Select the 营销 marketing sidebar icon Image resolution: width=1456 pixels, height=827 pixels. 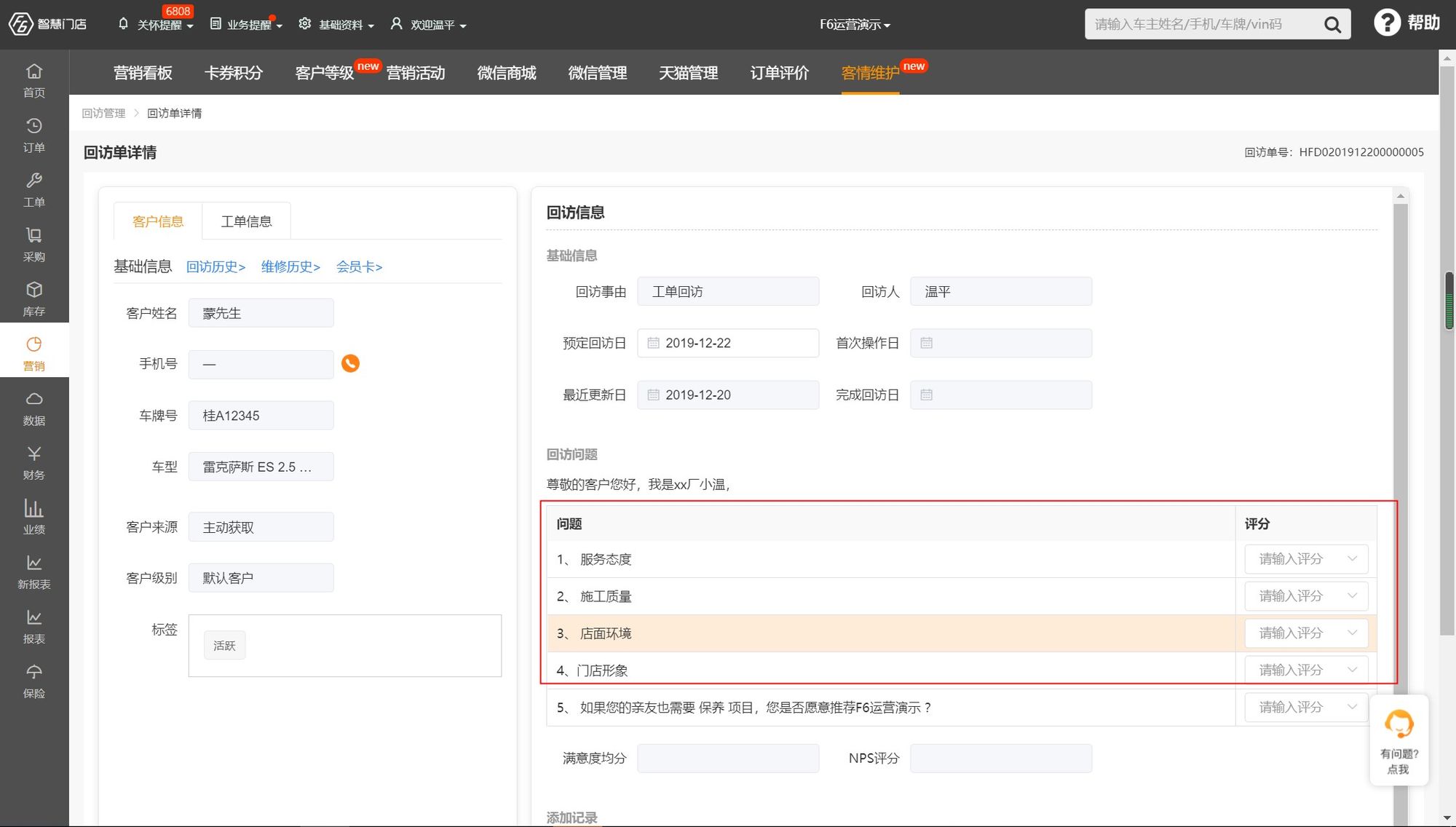[34, 353]
